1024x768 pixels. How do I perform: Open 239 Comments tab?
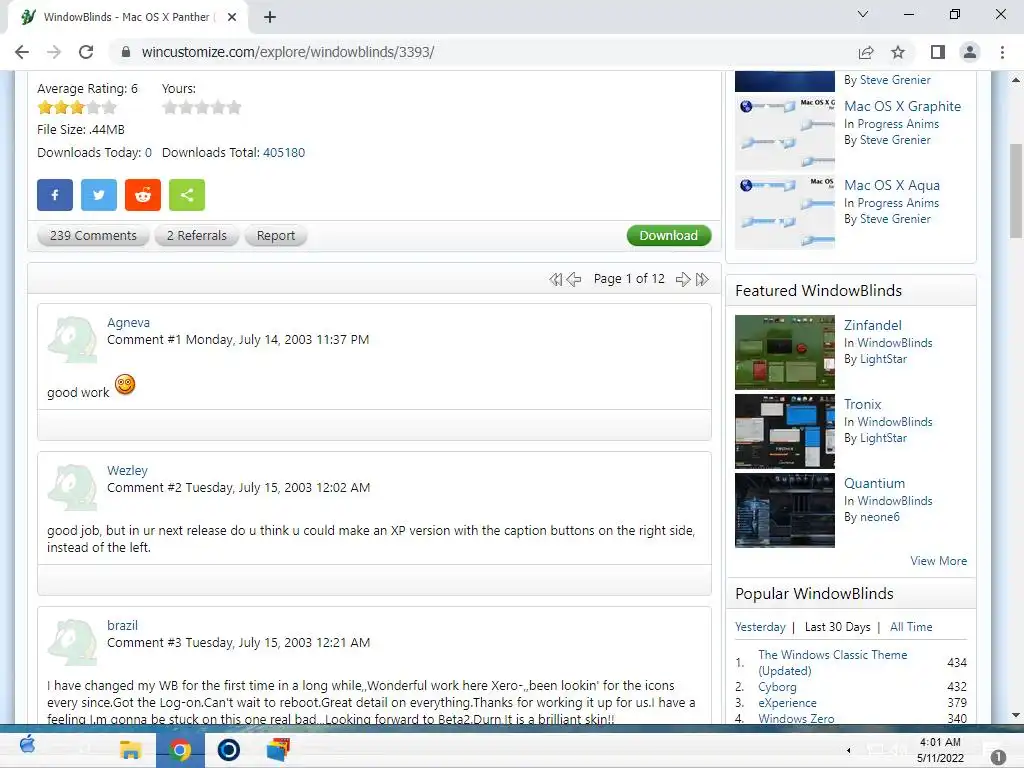[x=93, y=236]
